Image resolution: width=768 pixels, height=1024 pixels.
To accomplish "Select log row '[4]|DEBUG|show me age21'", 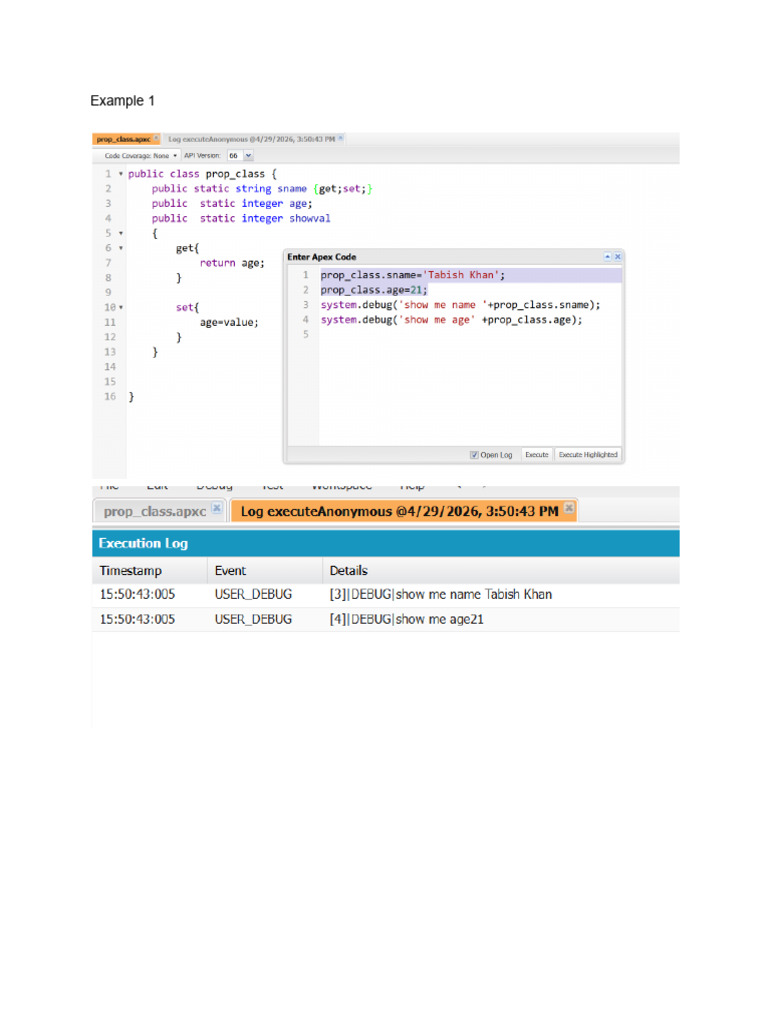I will 385,619.
